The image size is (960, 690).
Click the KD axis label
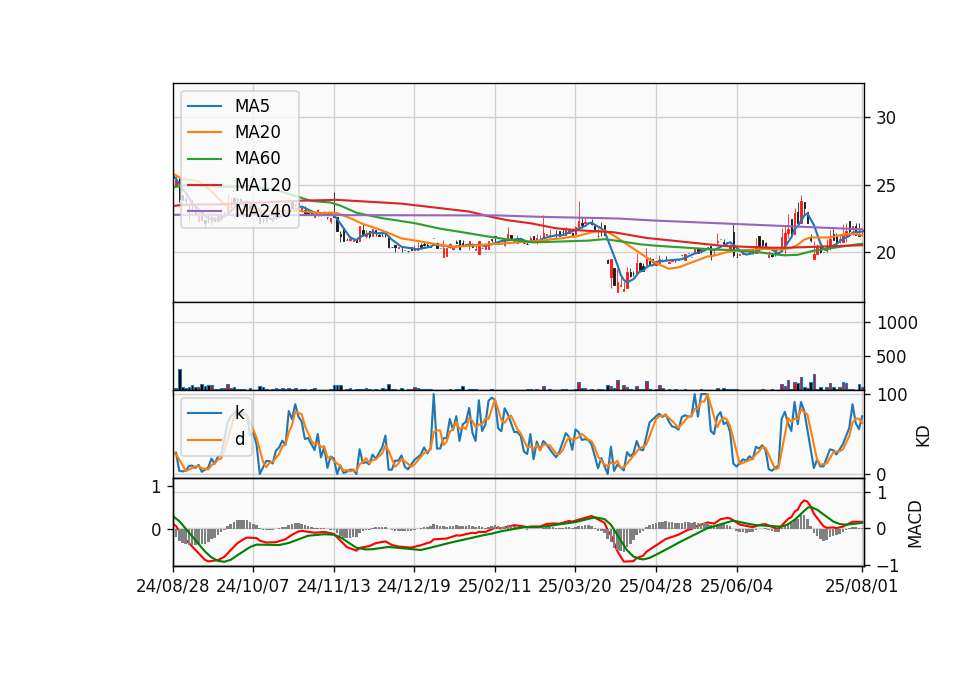(923, 437)
